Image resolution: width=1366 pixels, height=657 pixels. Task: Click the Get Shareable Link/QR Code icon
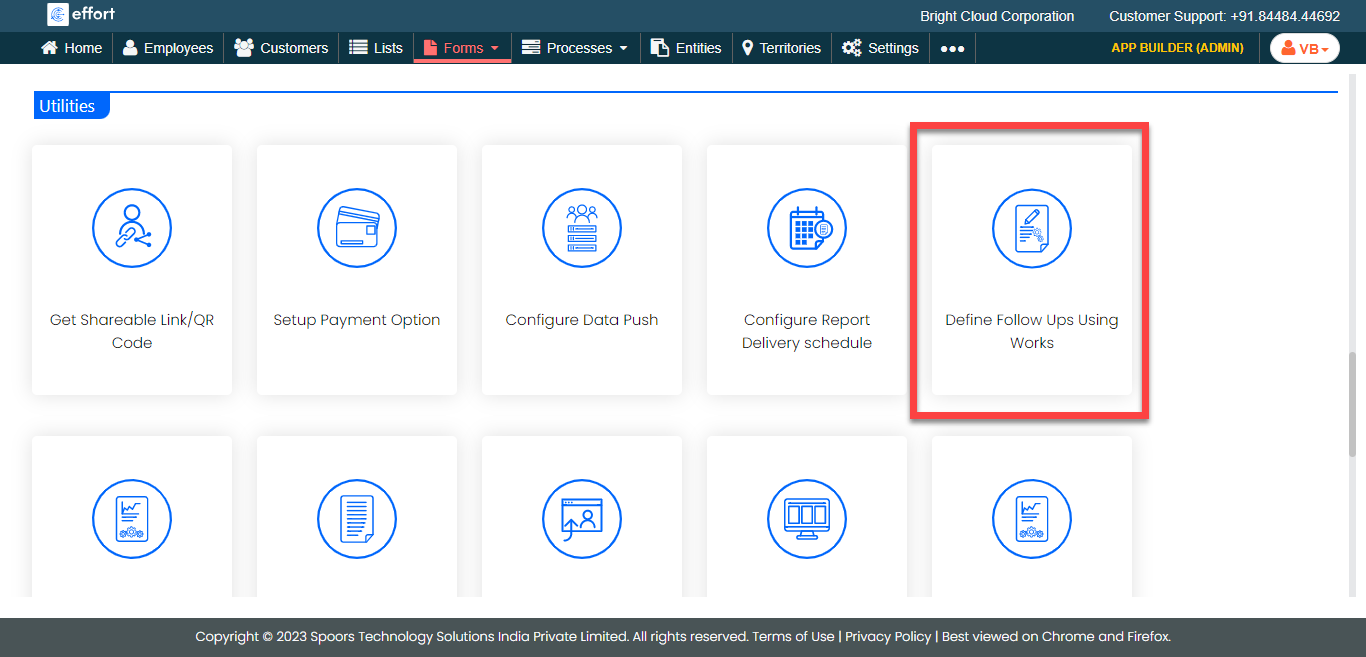click(132, 228)
